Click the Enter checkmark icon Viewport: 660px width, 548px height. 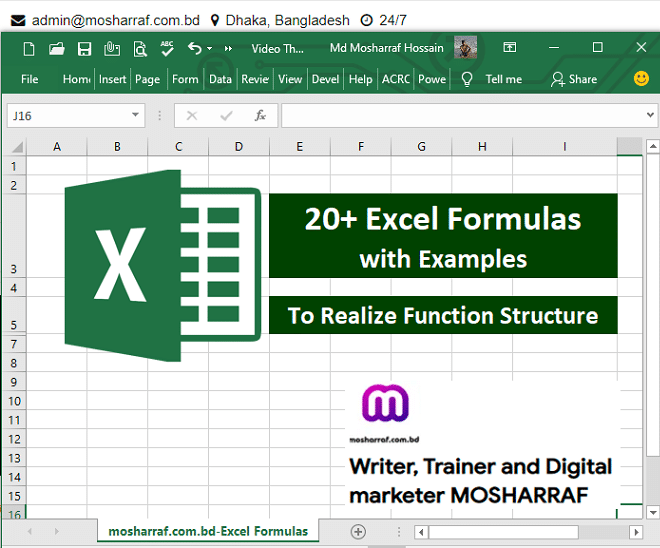(226, 115)
